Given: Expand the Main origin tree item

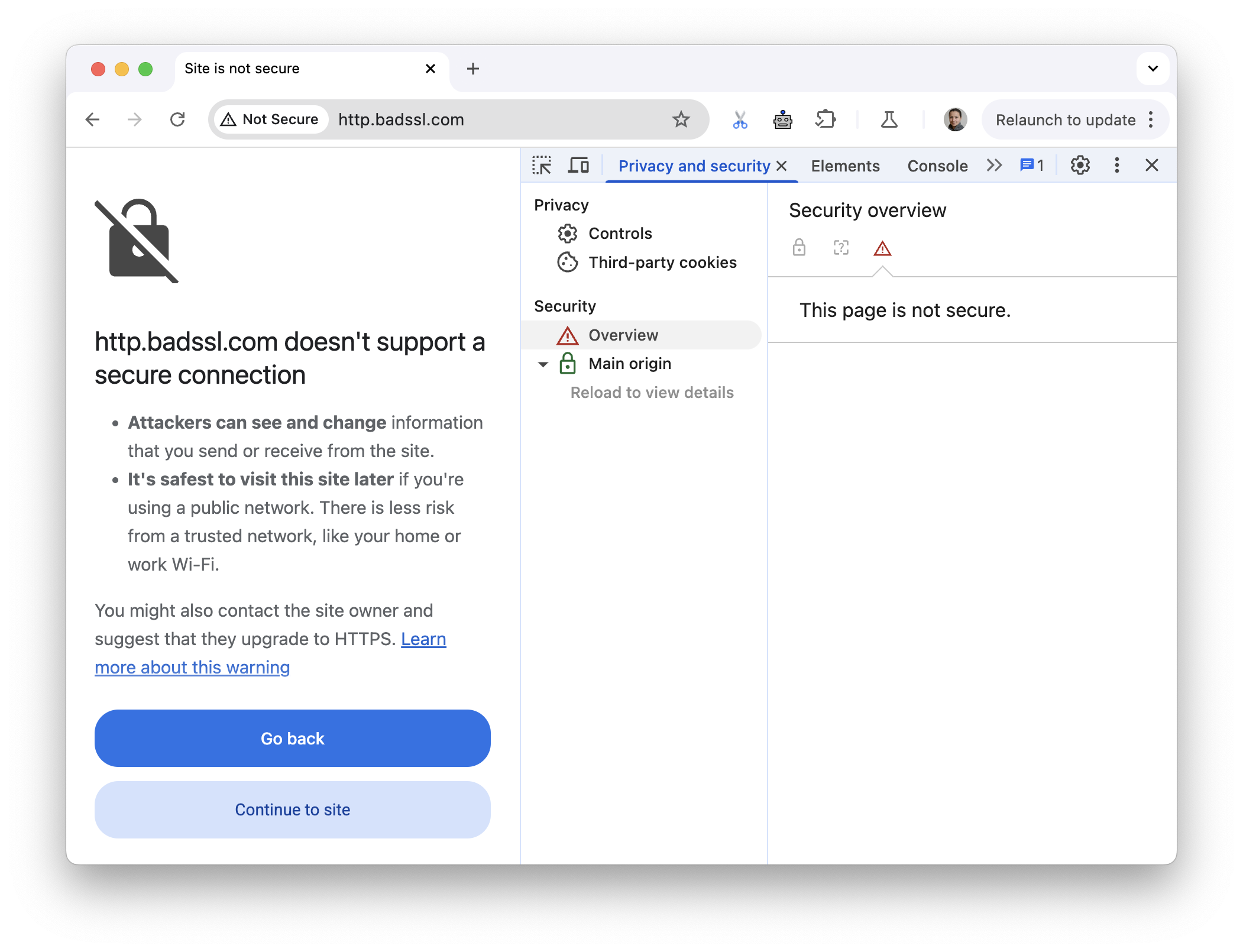Looking at the screenshot, I should 540,363.
